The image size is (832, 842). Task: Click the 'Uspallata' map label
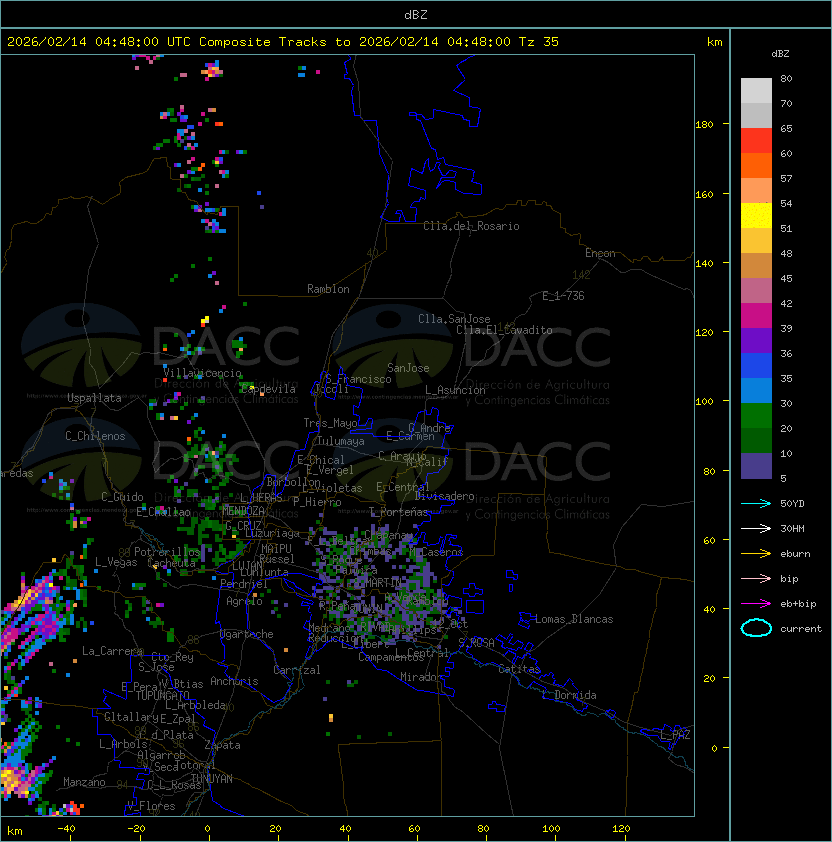94,398
